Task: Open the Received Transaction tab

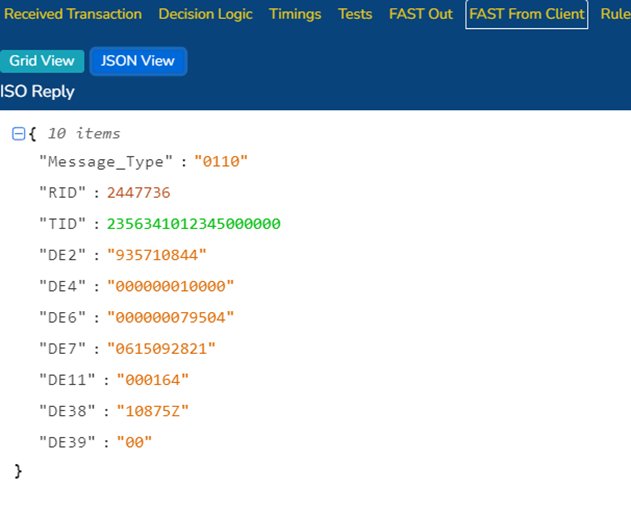Action: point(73,14)
